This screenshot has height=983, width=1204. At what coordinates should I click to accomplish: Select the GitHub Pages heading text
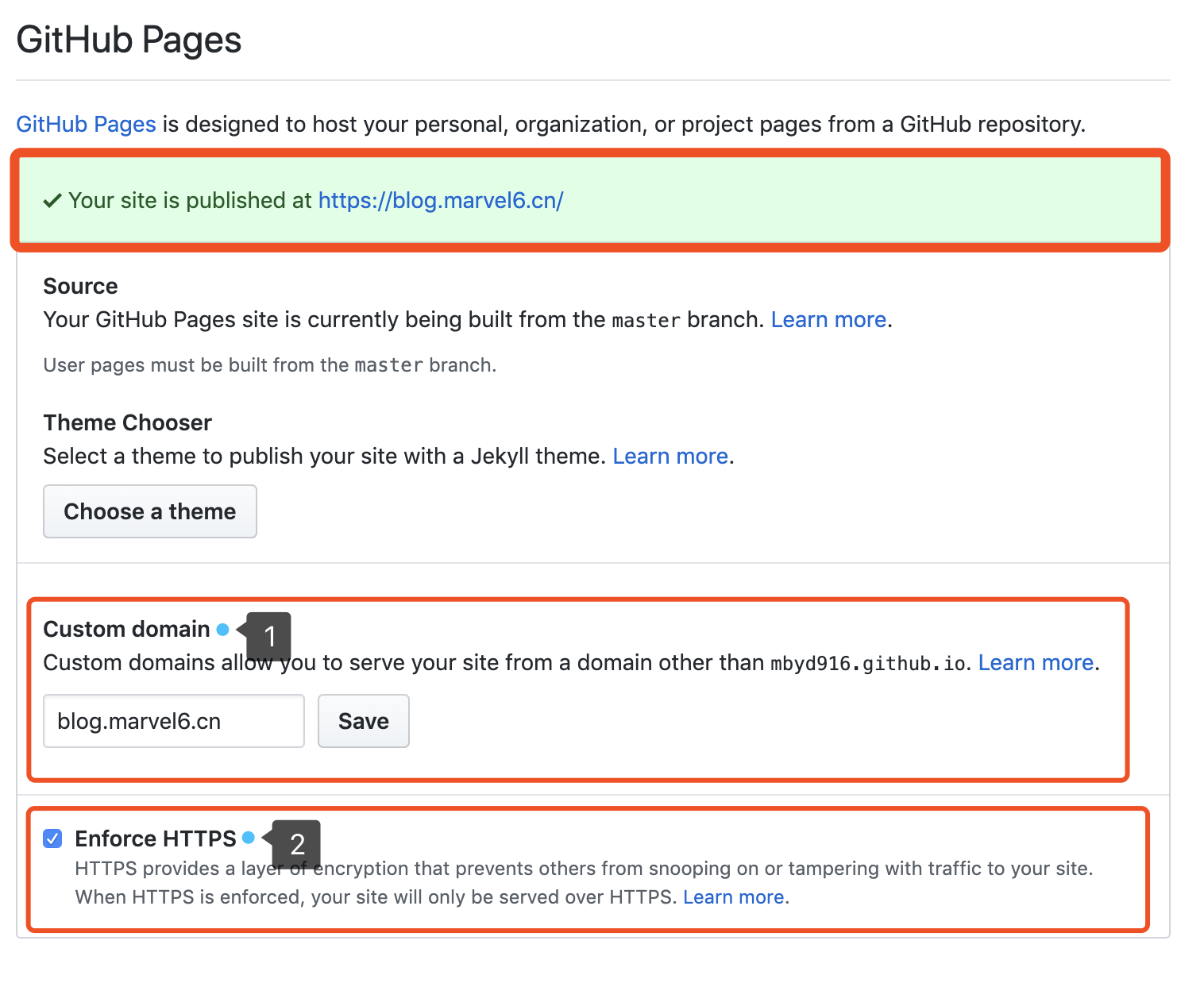pos(129,40)
